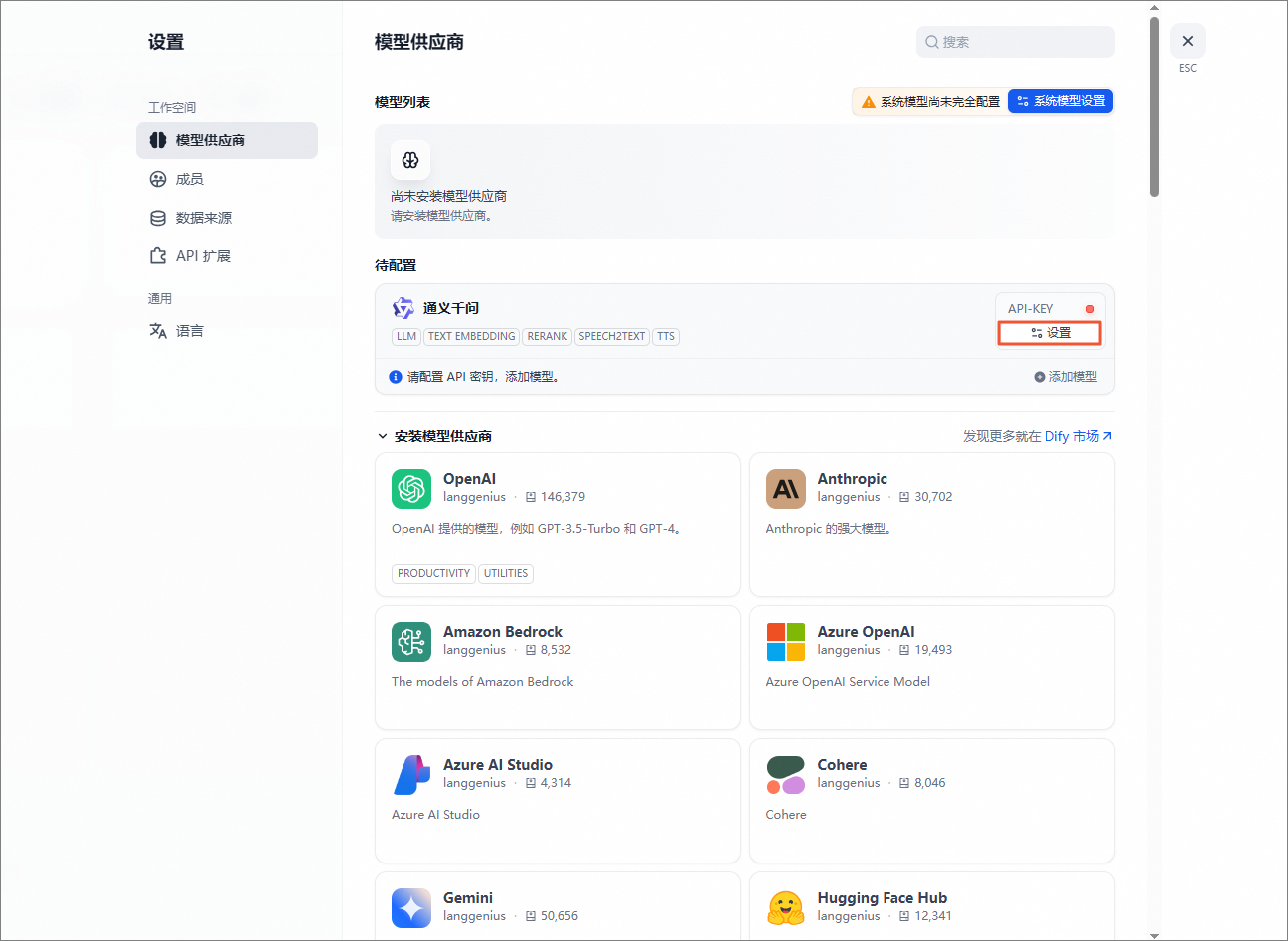The height and width of the screenshot is (941, 1288).
Task: Click the 19,493 install count on Azure OpenAI
Action: point(933,650)
